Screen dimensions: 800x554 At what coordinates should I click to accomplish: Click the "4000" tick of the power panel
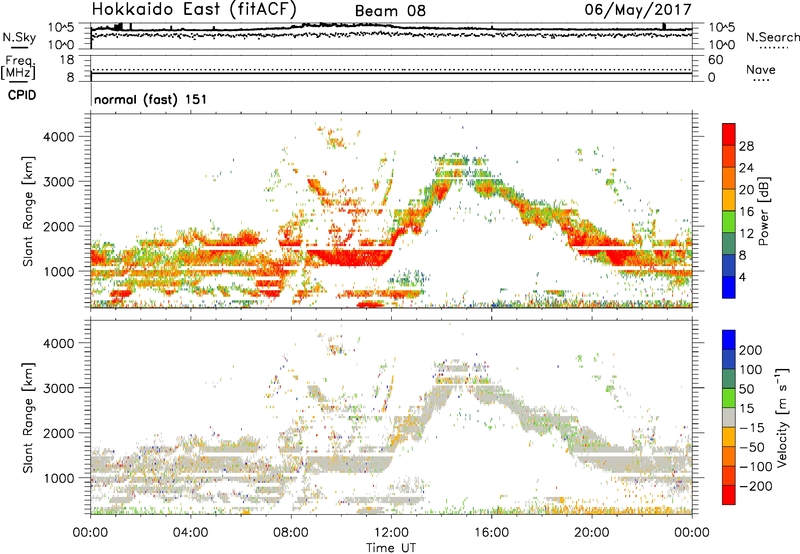tap(59, 137)
